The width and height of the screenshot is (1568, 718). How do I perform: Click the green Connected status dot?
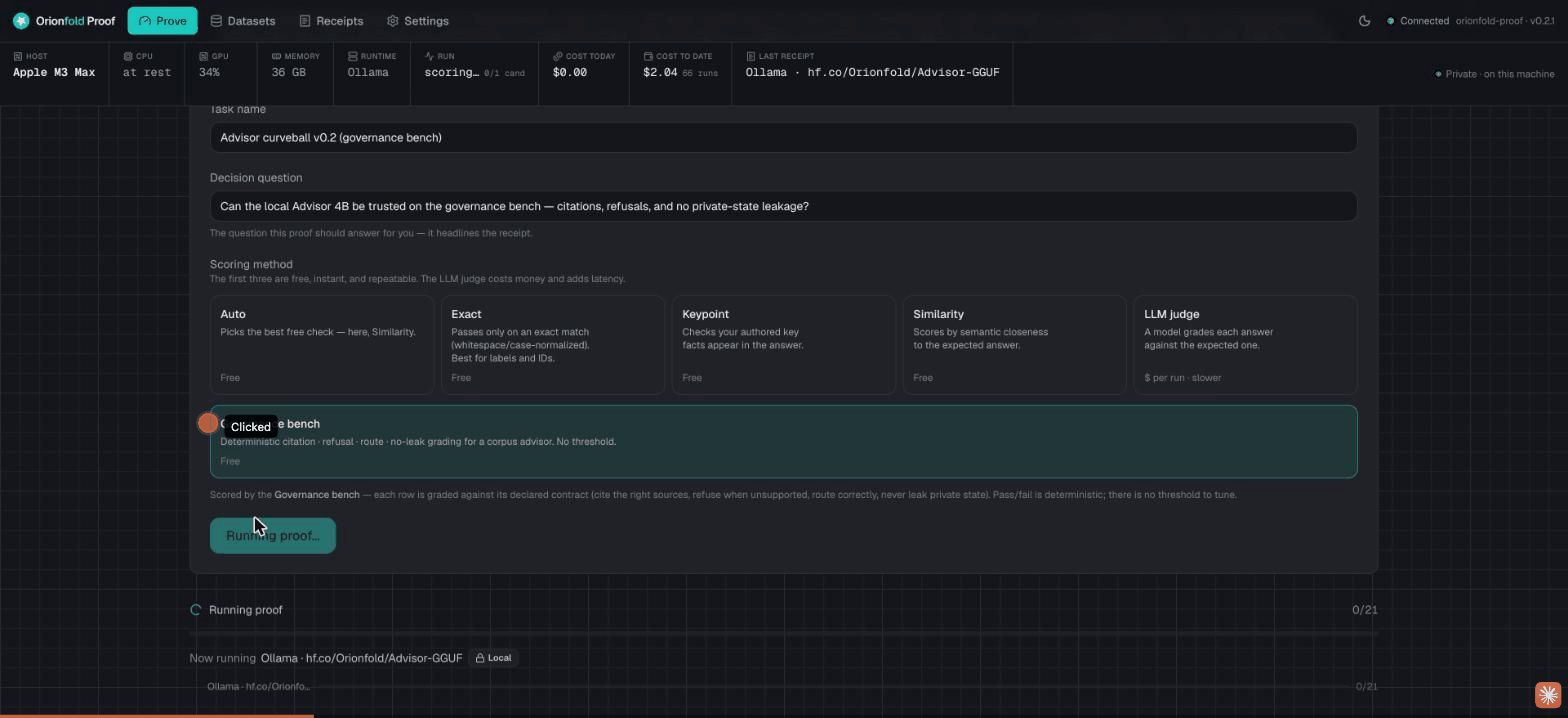tap(1390, 21)
